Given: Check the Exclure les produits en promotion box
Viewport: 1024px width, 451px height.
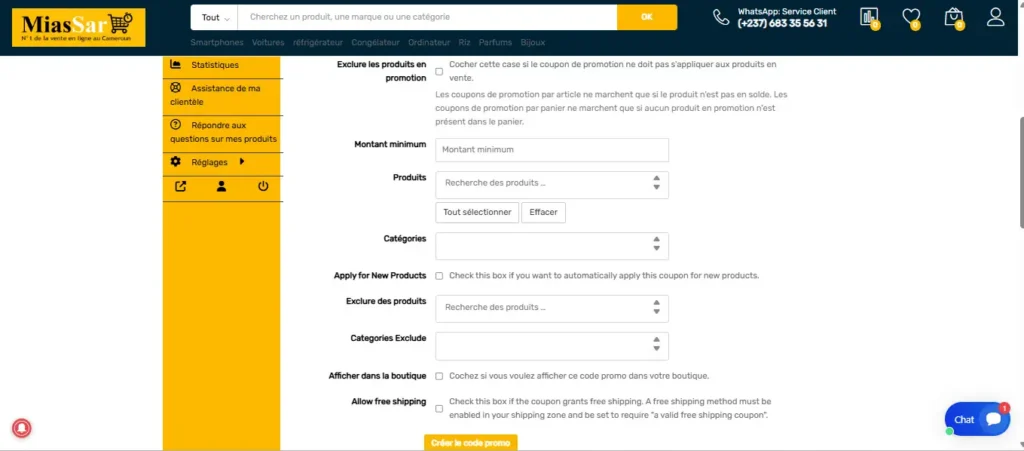Looking at the screenshot, I should point(439,71).
